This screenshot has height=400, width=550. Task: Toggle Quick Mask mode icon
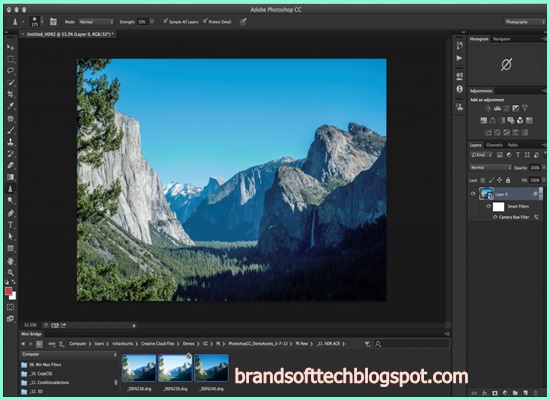[x=11, y=307]
